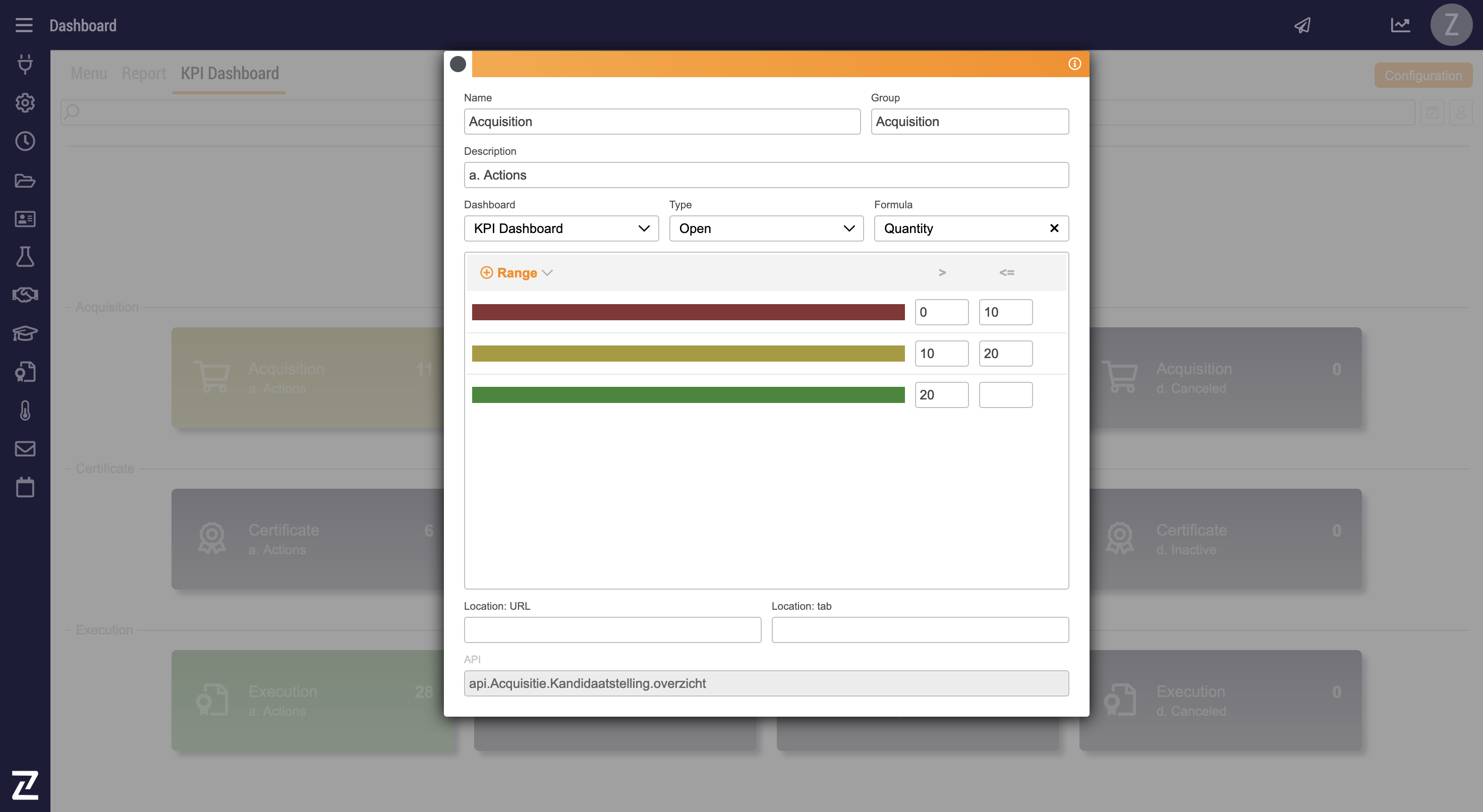Clear the Quantity formula with the X
The width and height of the screenshot is (1483, 812).
point(1054,228)
